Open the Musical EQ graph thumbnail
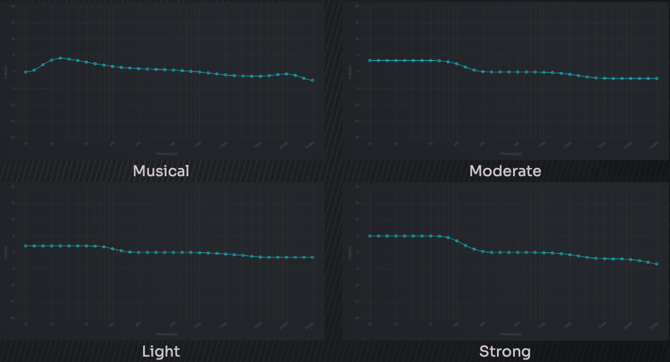This screenshot has width=670, height=362. (162, 80)
